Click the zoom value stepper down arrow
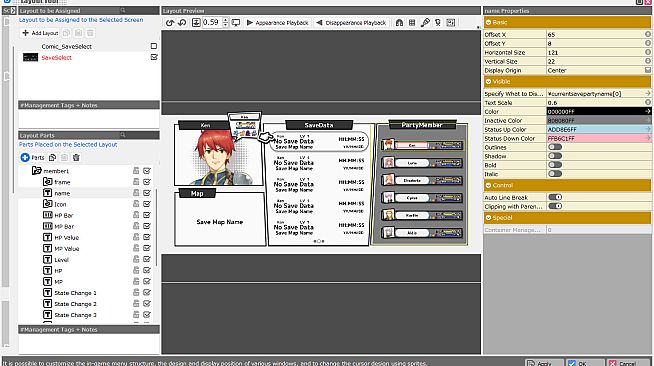The height and width of the screenshot is (366, 654). tap(226, 25)
